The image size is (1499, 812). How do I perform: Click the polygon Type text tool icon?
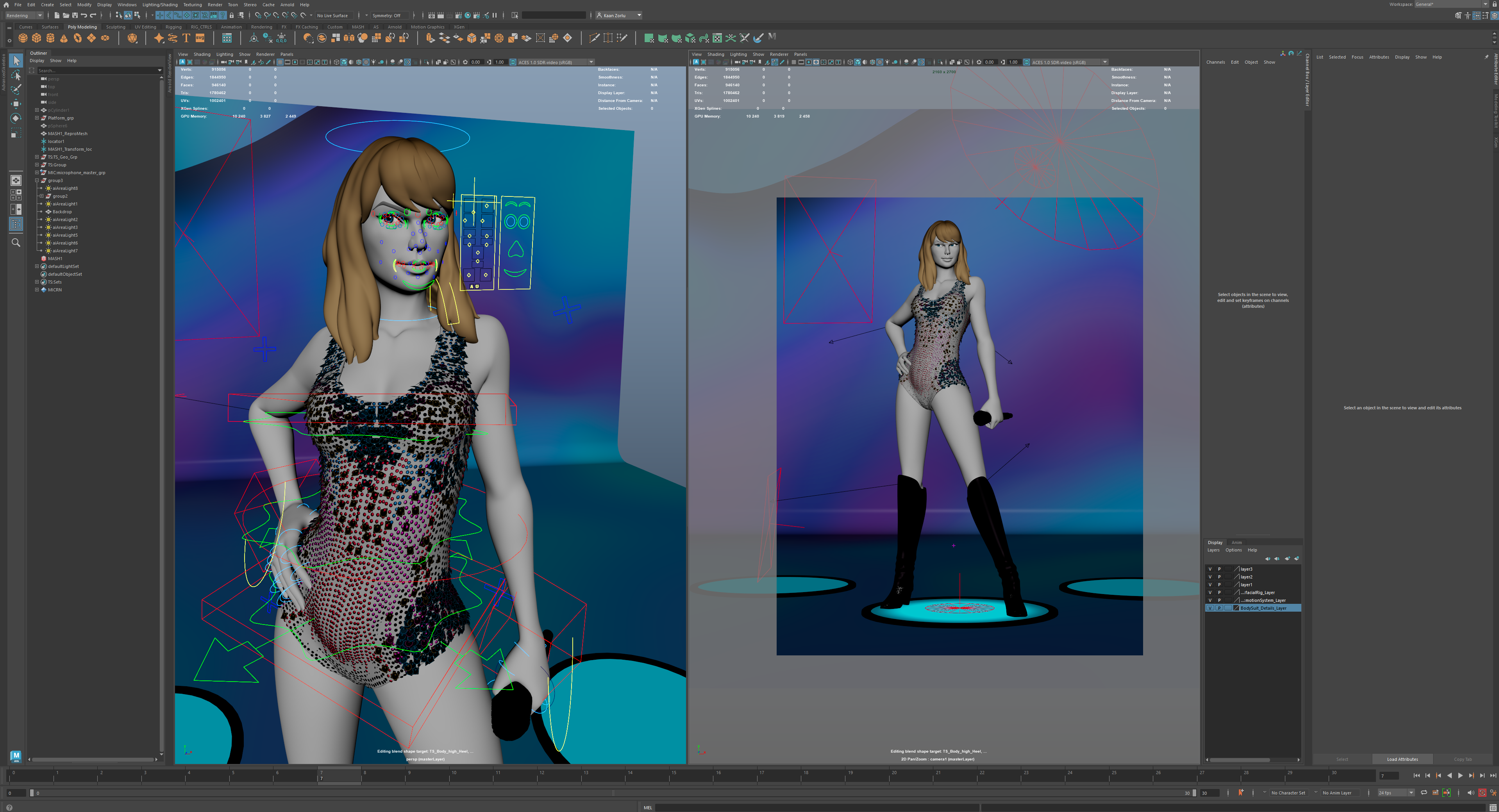click(x=186, y=38)
